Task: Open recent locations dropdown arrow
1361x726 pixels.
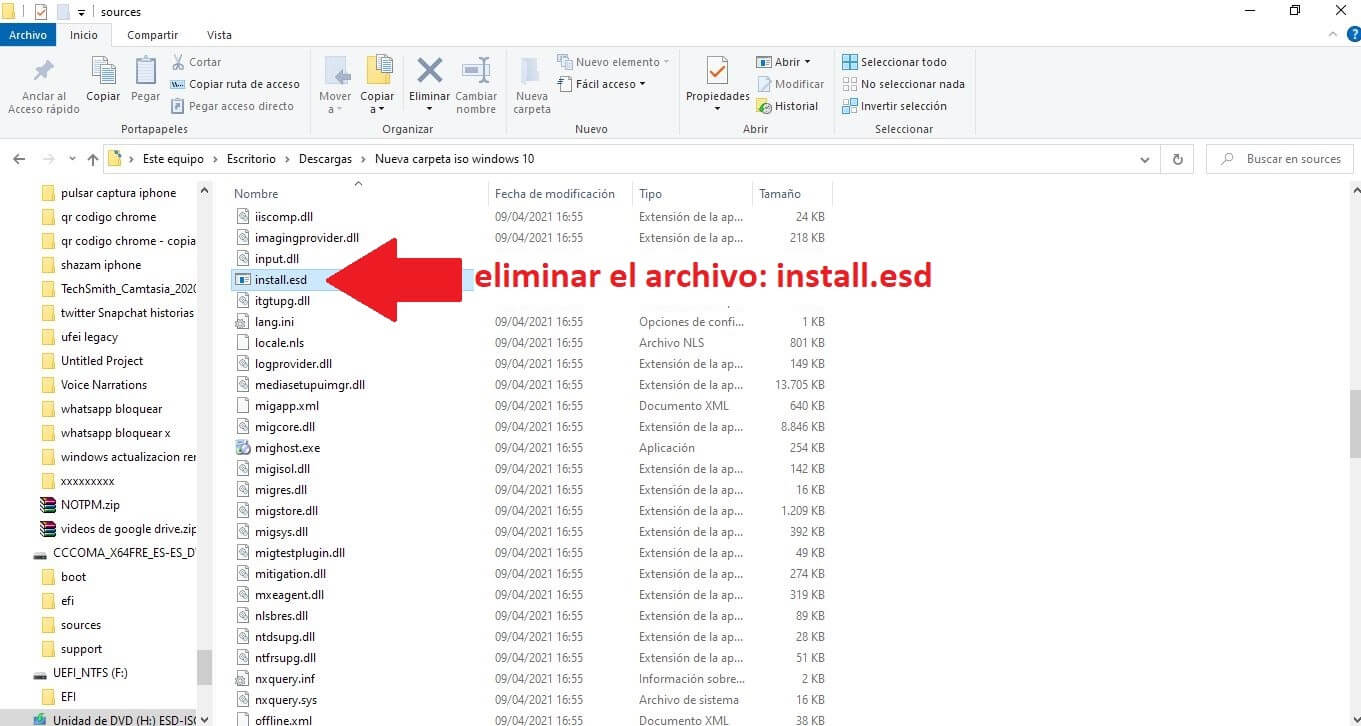Action: pos(72,159)
